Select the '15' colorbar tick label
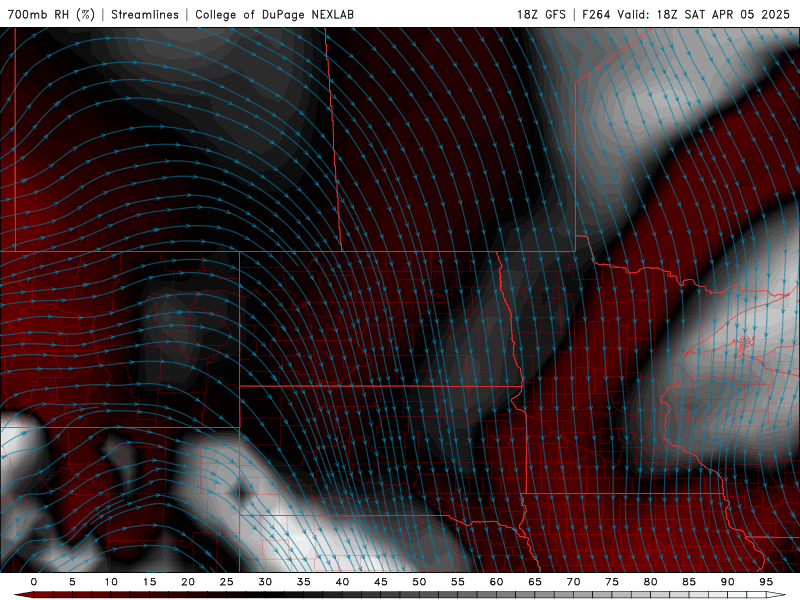This screenshot has height=600, width=800. (x=149, y=582)
